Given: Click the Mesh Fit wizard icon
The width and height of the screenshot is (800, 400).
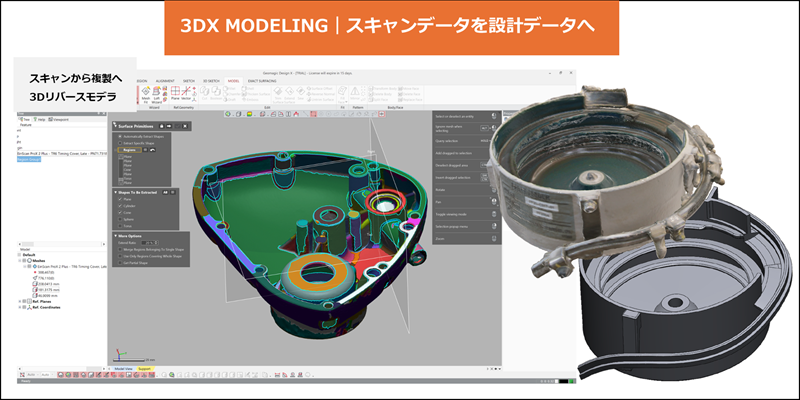Looking at the screenshot, I should coord(146,93).
